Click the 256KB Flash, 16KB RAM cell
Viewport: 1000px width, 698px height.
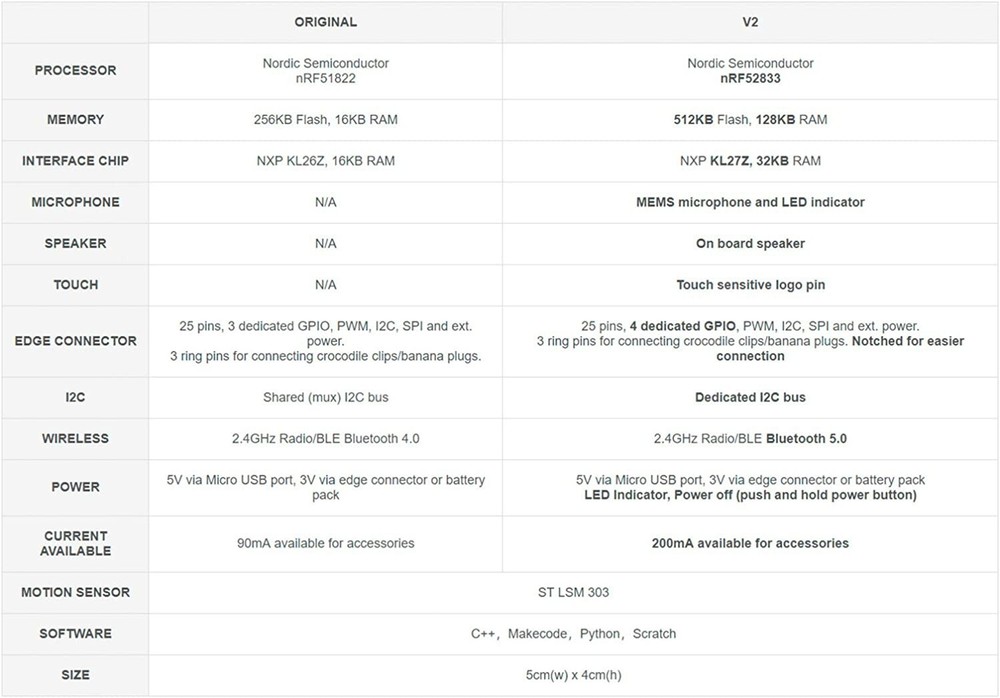point(325,120)
